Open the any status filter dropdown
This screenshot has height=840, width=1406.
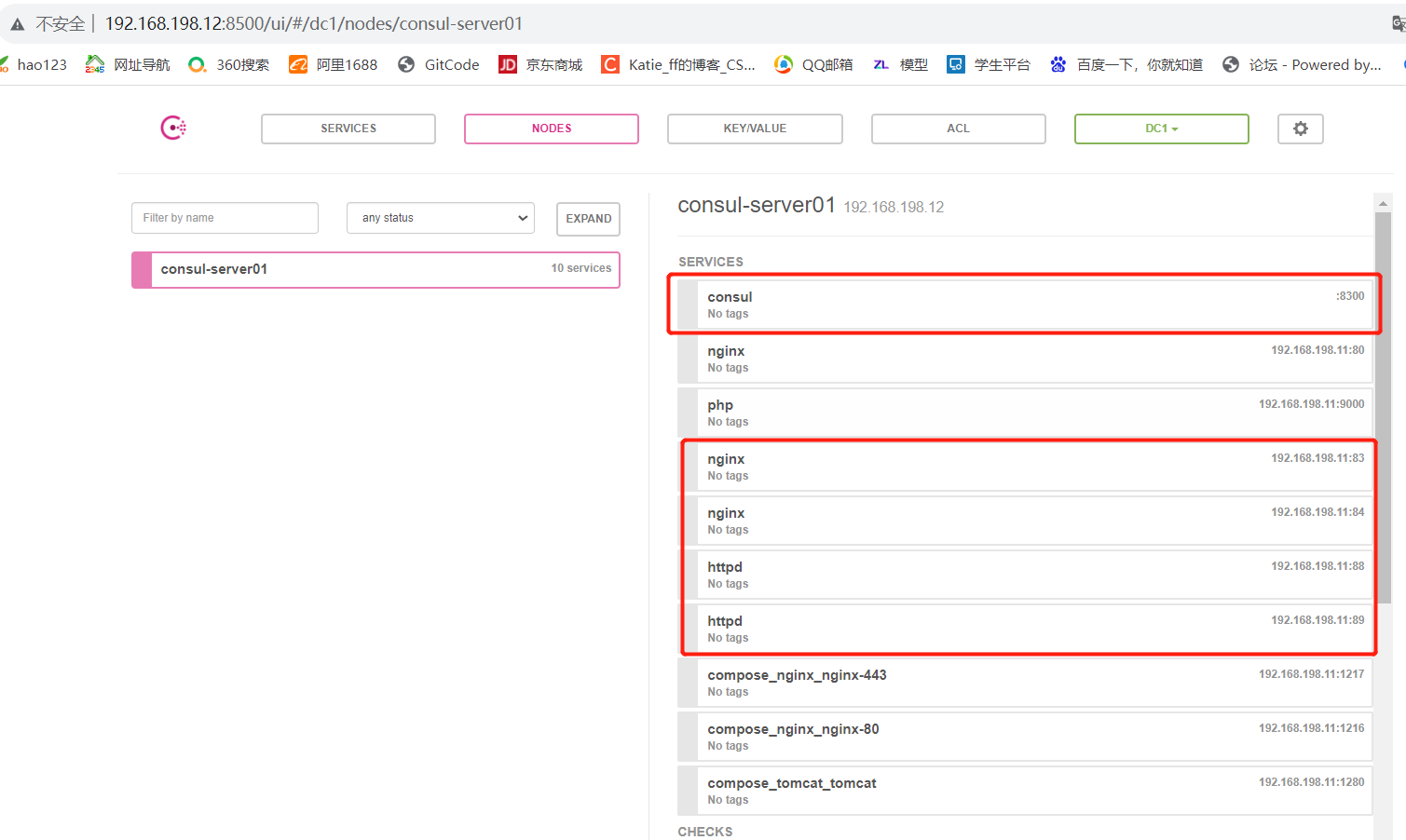(440, 217)
